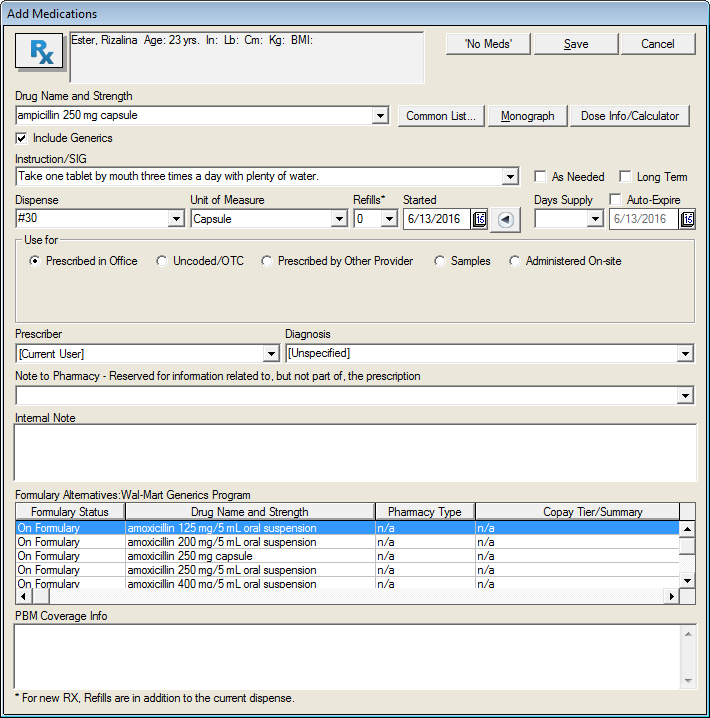
Task: Sort by Formulary Status column header
Action: point(69,512)
